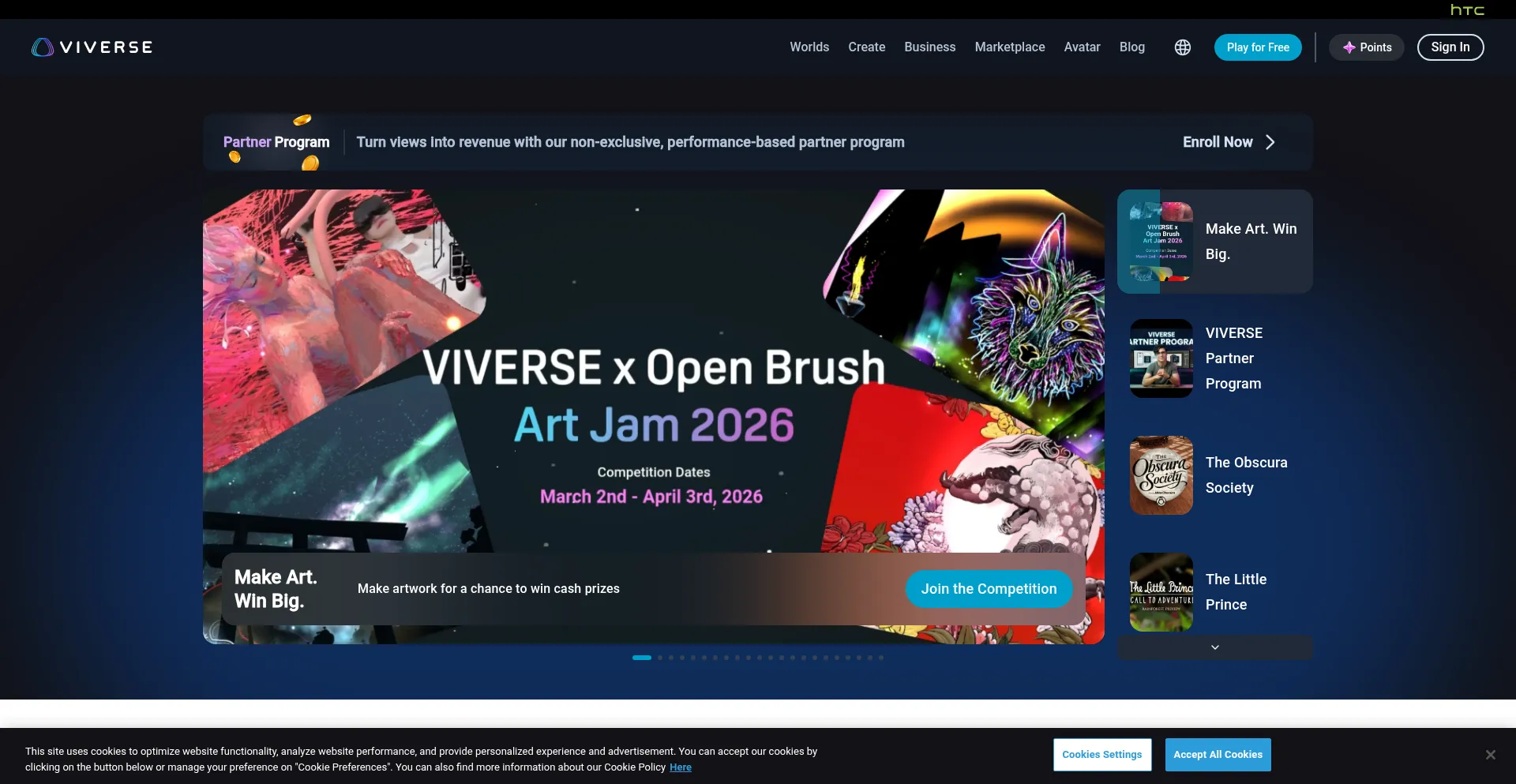Go to Marketplace
This screenshot has height=784, width=1516.
click(1009, 47)
